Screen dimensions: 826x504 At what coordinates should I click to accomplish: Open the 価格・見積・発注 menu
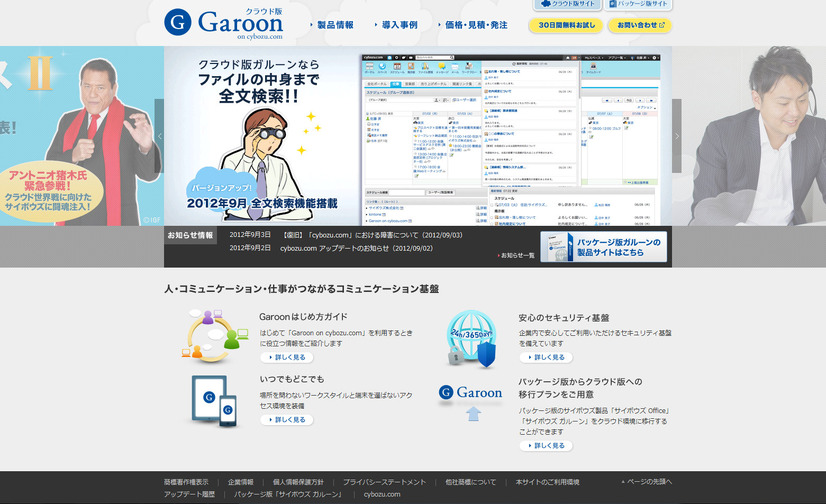click(473, 25)
